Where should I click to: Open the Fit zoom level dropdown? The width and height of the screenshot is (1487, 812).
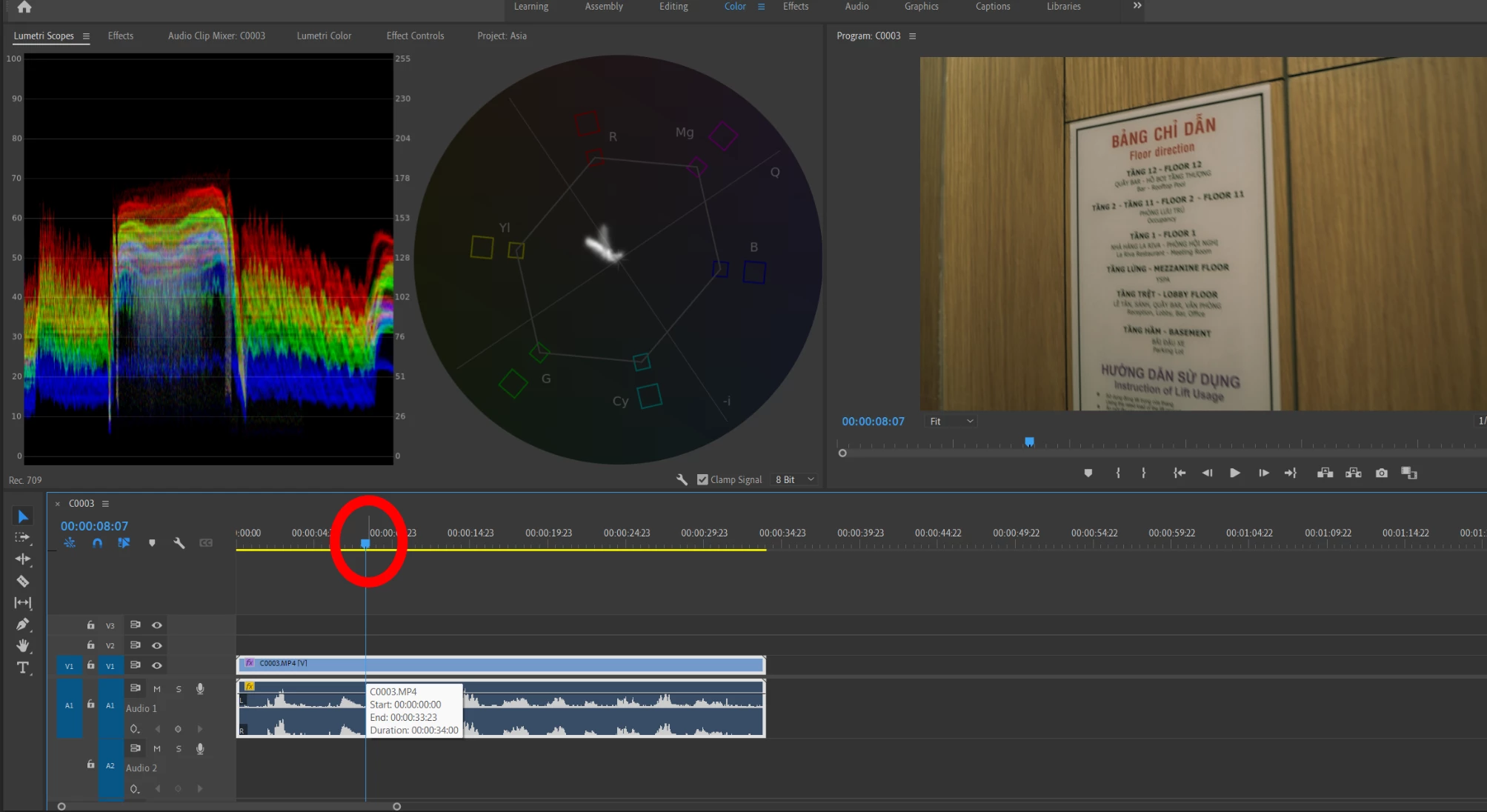coord(951,421)
